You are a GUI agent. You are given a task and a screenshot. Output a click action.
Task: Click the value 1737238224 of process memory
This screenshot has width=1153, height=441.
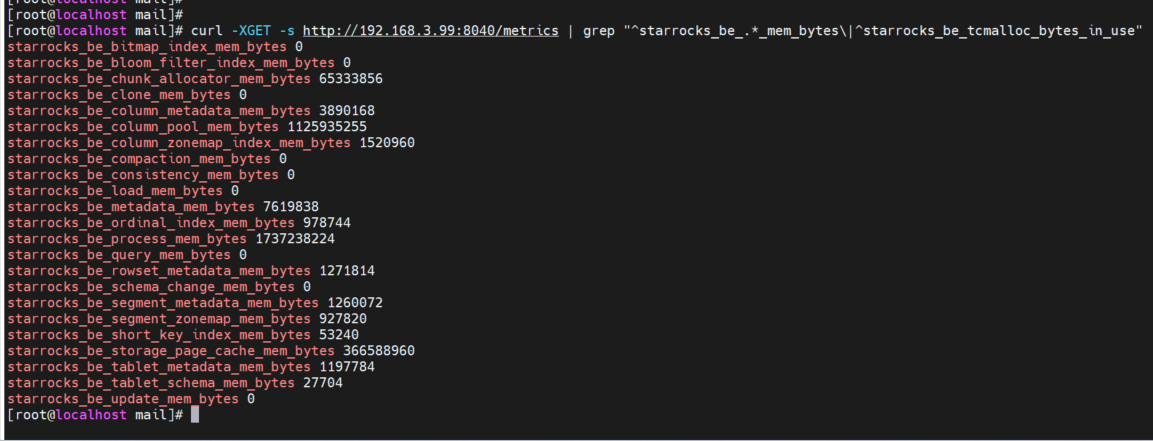296,239
